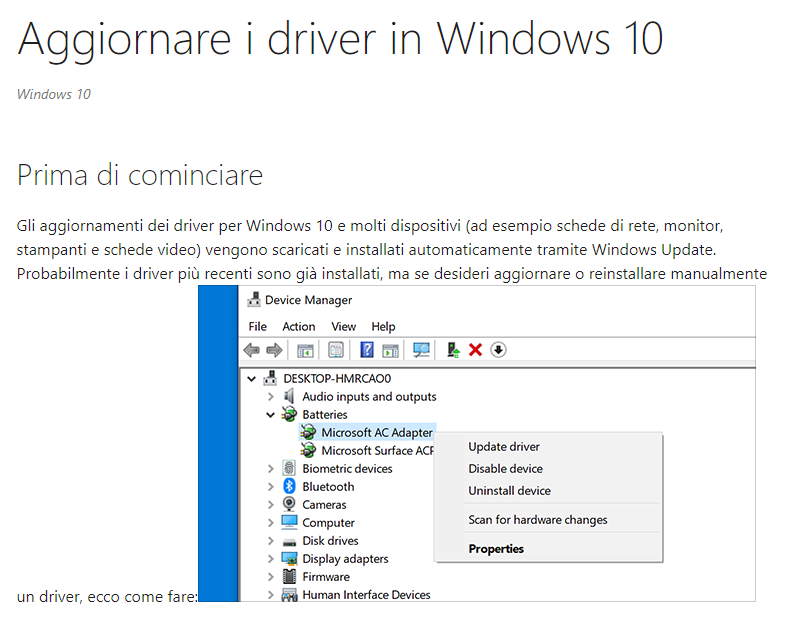The height and width of the screenshot is (635, 792).
Task: Click the "Prima di cominciare" heading
Action: pyautogui.click(x=140, y=175)
